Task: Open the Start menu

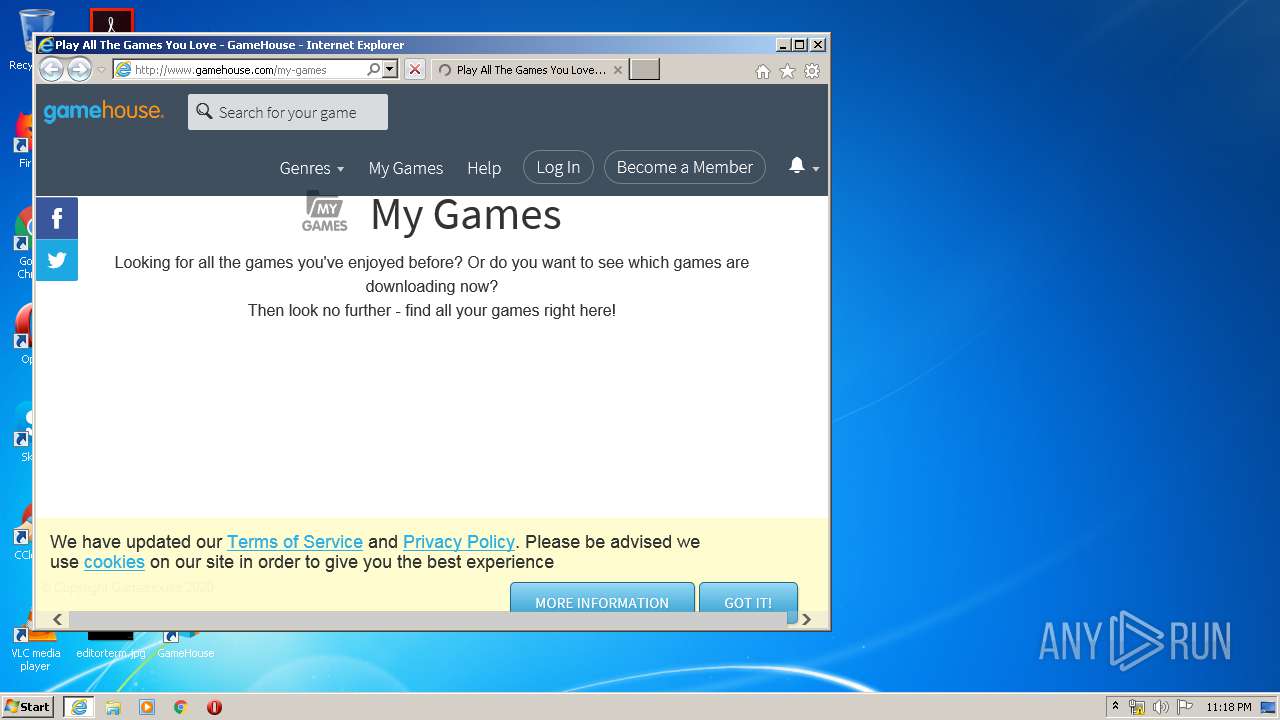Action: click(x=27, y=706)
